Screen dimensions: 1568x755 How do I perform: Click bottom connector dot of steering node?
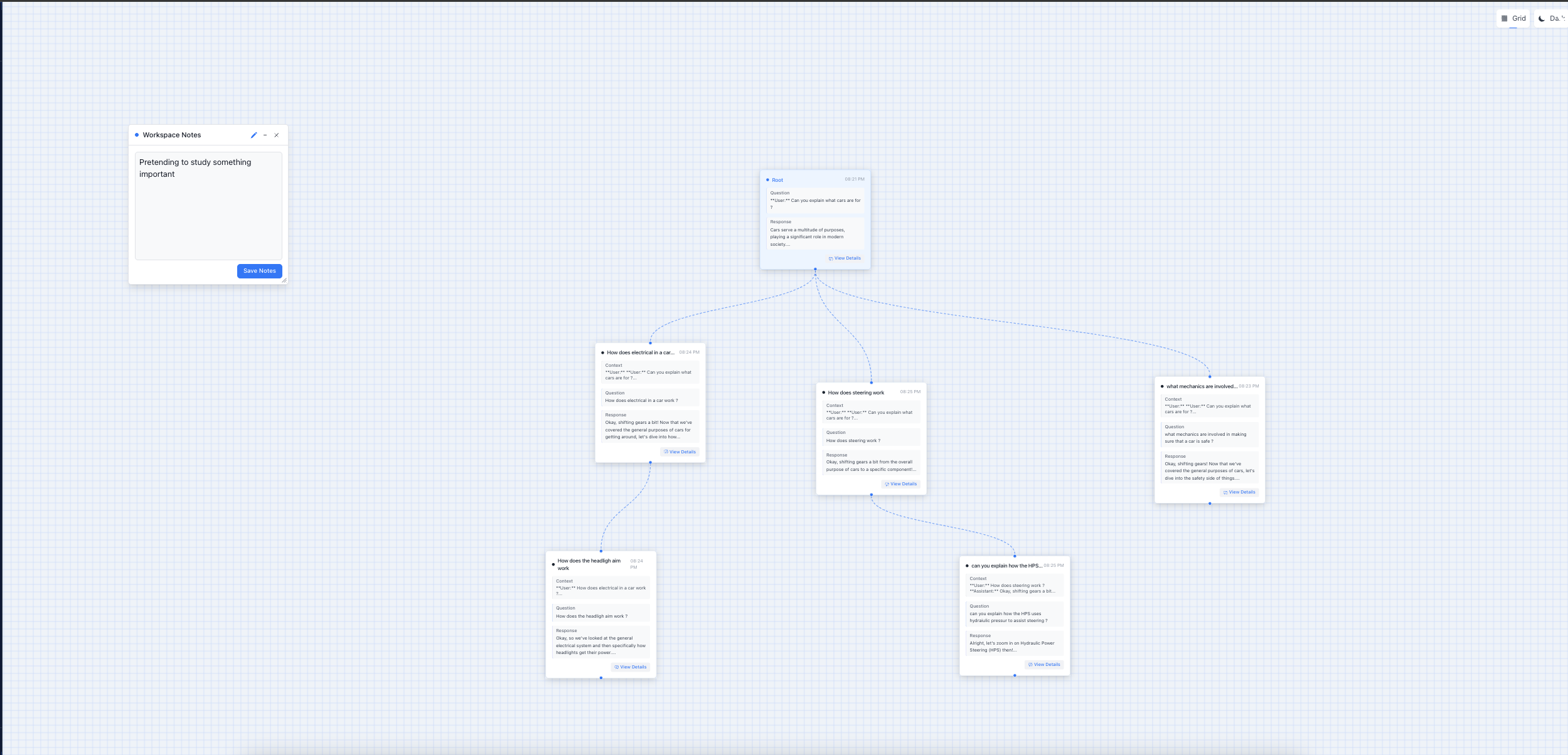tap(871, 495)
